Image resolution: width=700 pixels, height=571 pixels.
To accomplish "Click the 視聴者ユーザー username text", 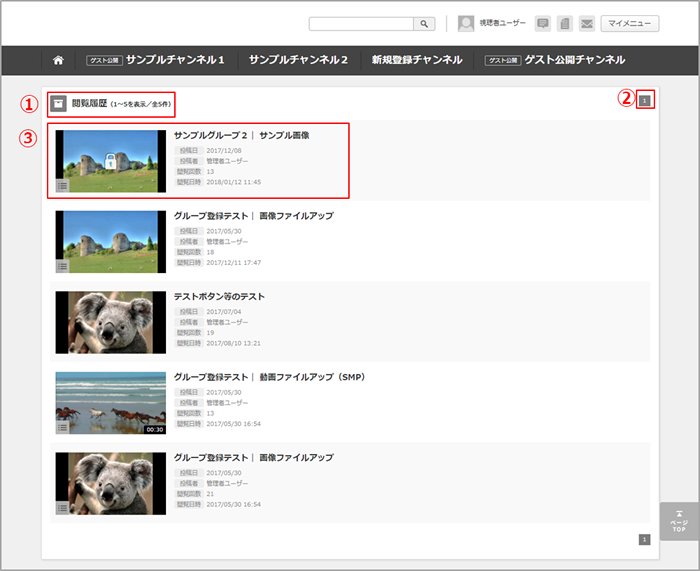I will 503,23.
